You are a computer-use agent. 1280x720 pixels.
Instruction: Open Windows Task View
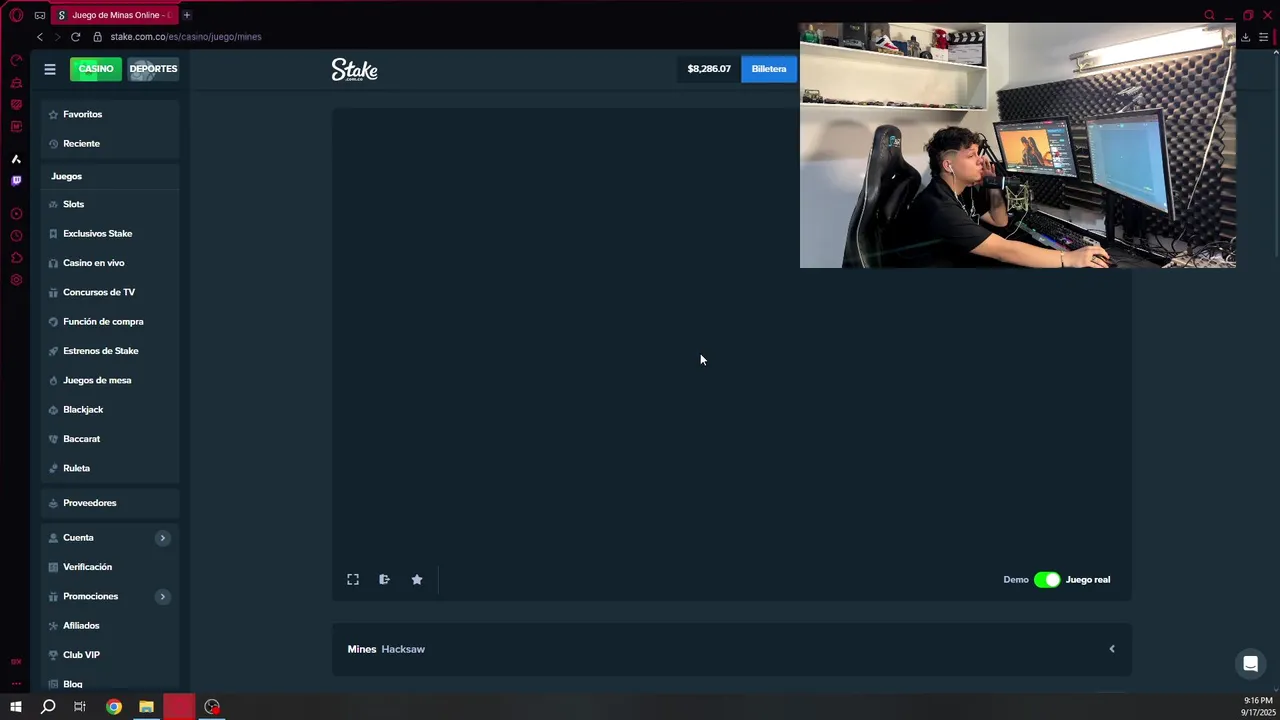tap(80, 707)
